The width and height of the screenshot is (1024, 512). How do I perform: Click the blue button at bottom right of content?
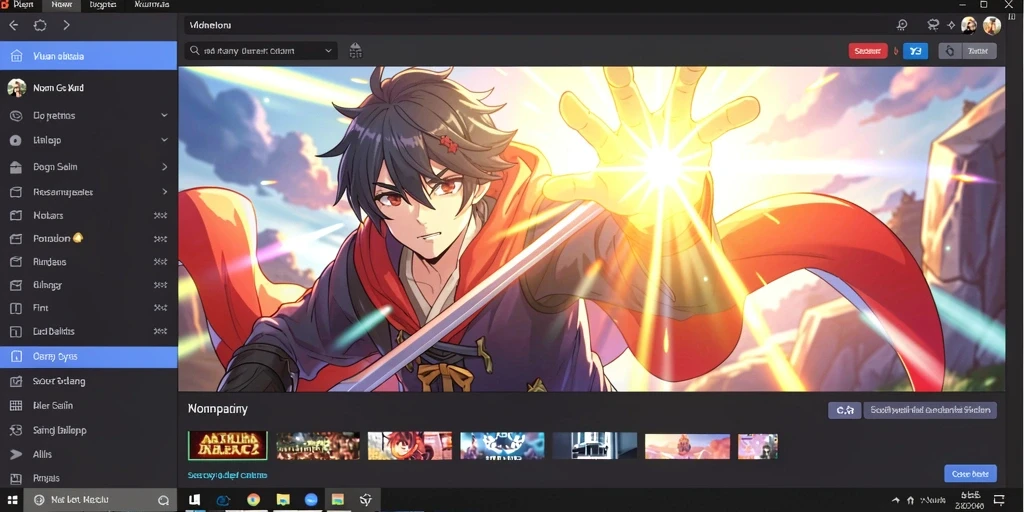[x=970, y=473]
